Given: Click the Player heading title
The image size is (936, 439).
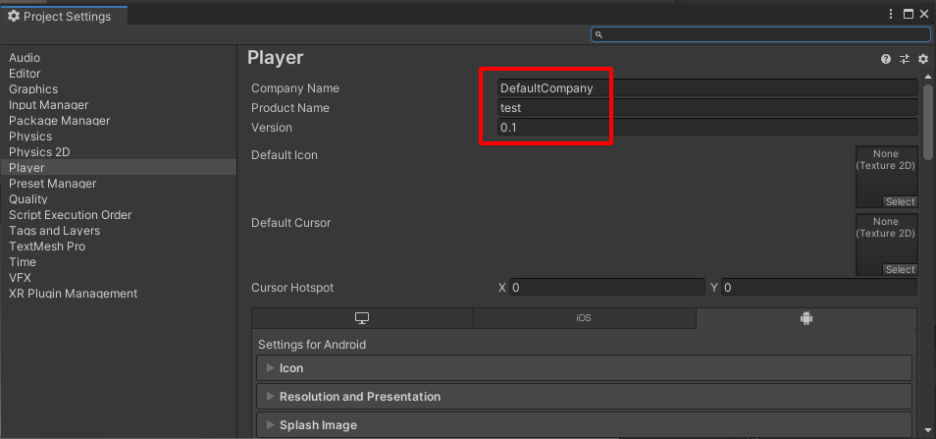Looking at the screenshot, I should 275,58.
